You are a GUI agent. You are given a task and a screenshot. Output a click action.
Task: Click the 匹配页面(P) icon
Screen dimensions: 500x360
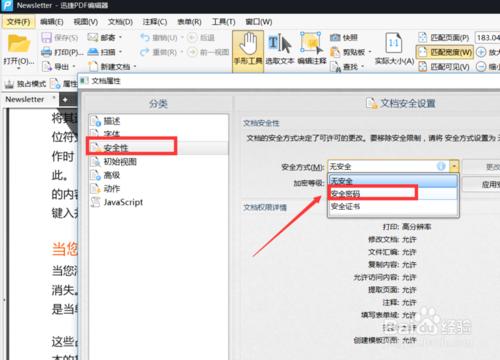pyautogui.click(x=423, y=37)
